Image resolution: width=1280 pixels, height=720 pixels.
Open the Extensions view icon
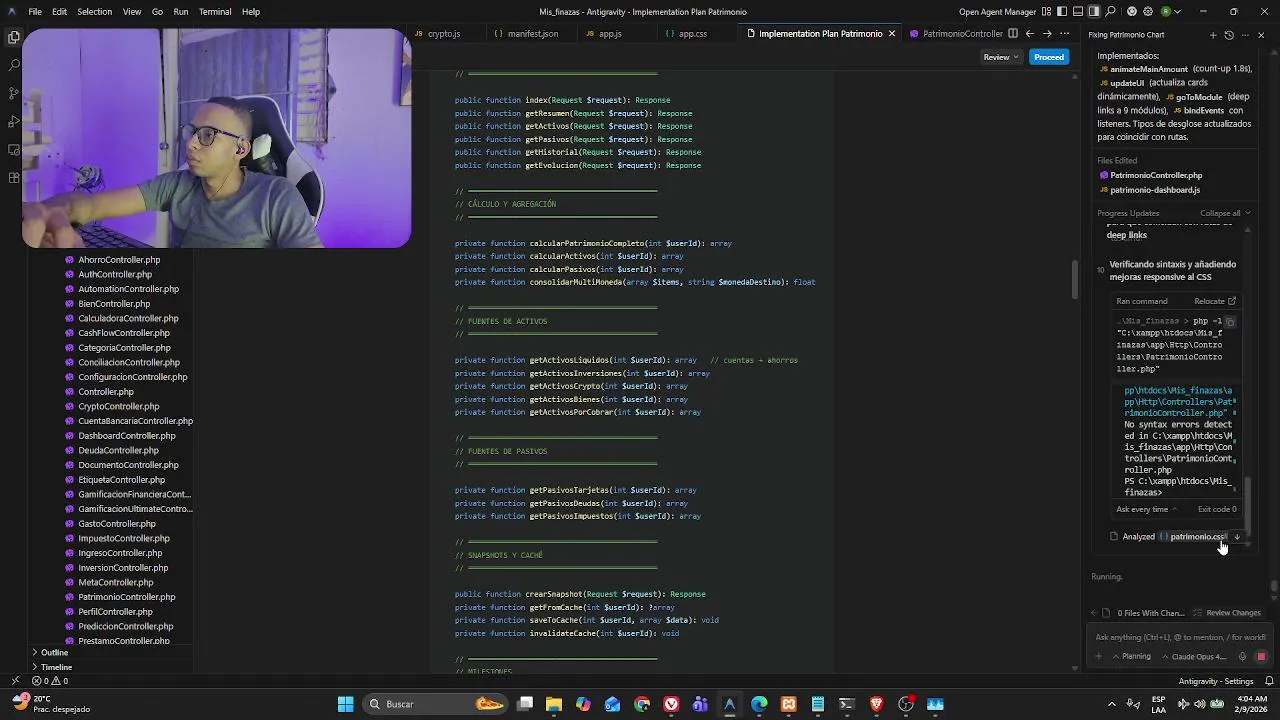coord(14,178)
